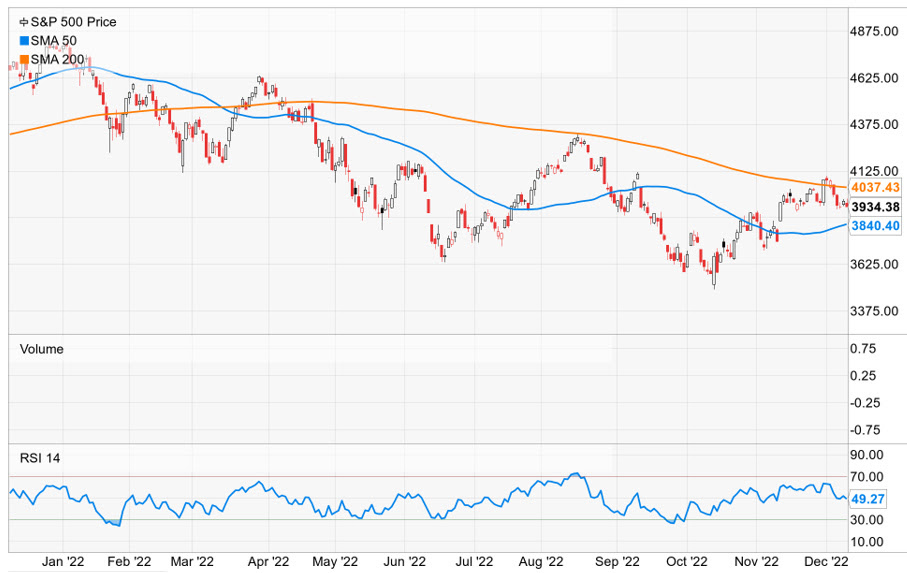The height and width of the screenshot is (573, 907).
Task: Click the blue 3840.40 price tag
Action: point(875,227)
